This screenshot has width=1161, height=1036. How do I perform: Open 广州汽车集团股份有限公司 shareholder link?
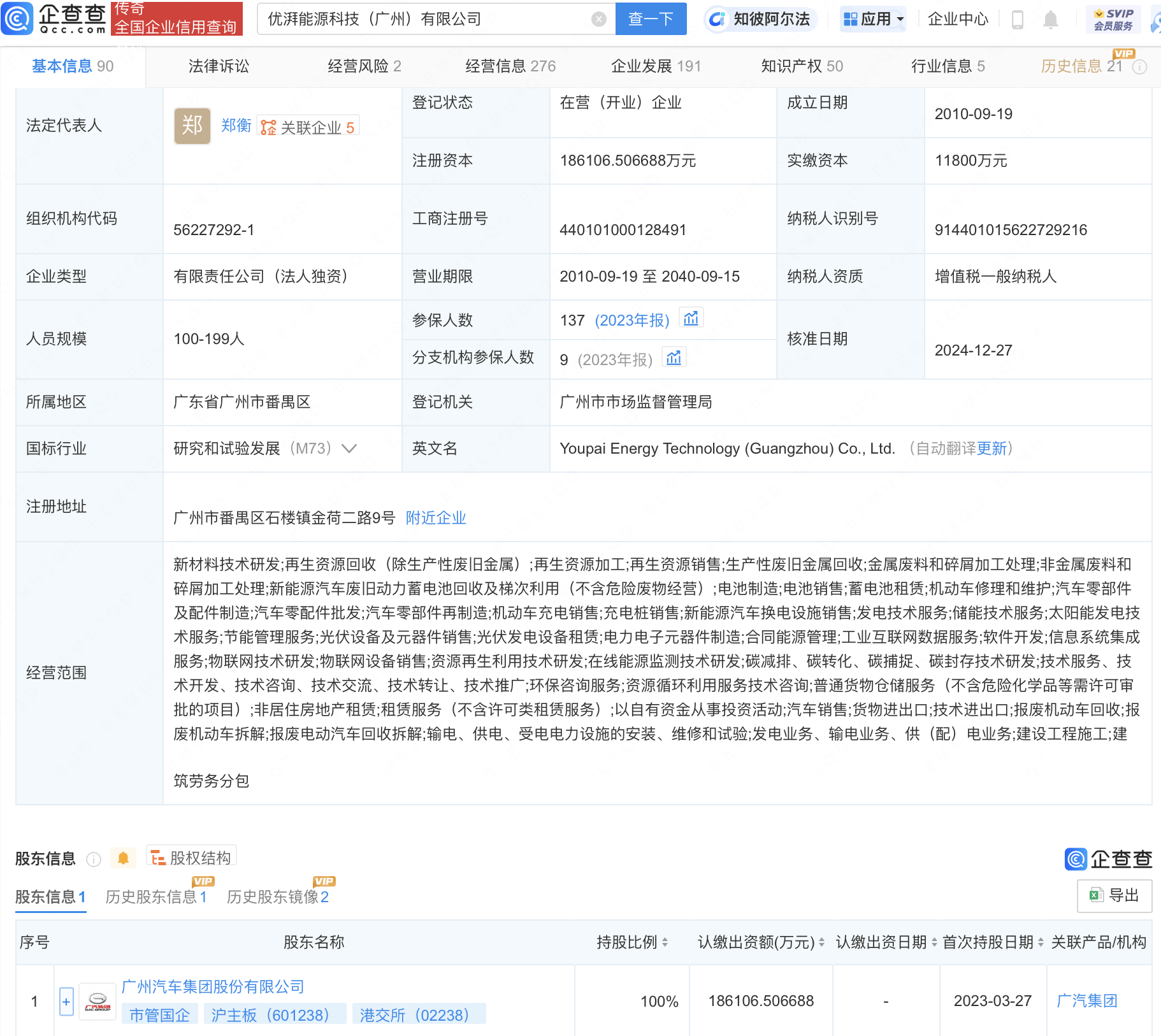(x=213, y=987)
